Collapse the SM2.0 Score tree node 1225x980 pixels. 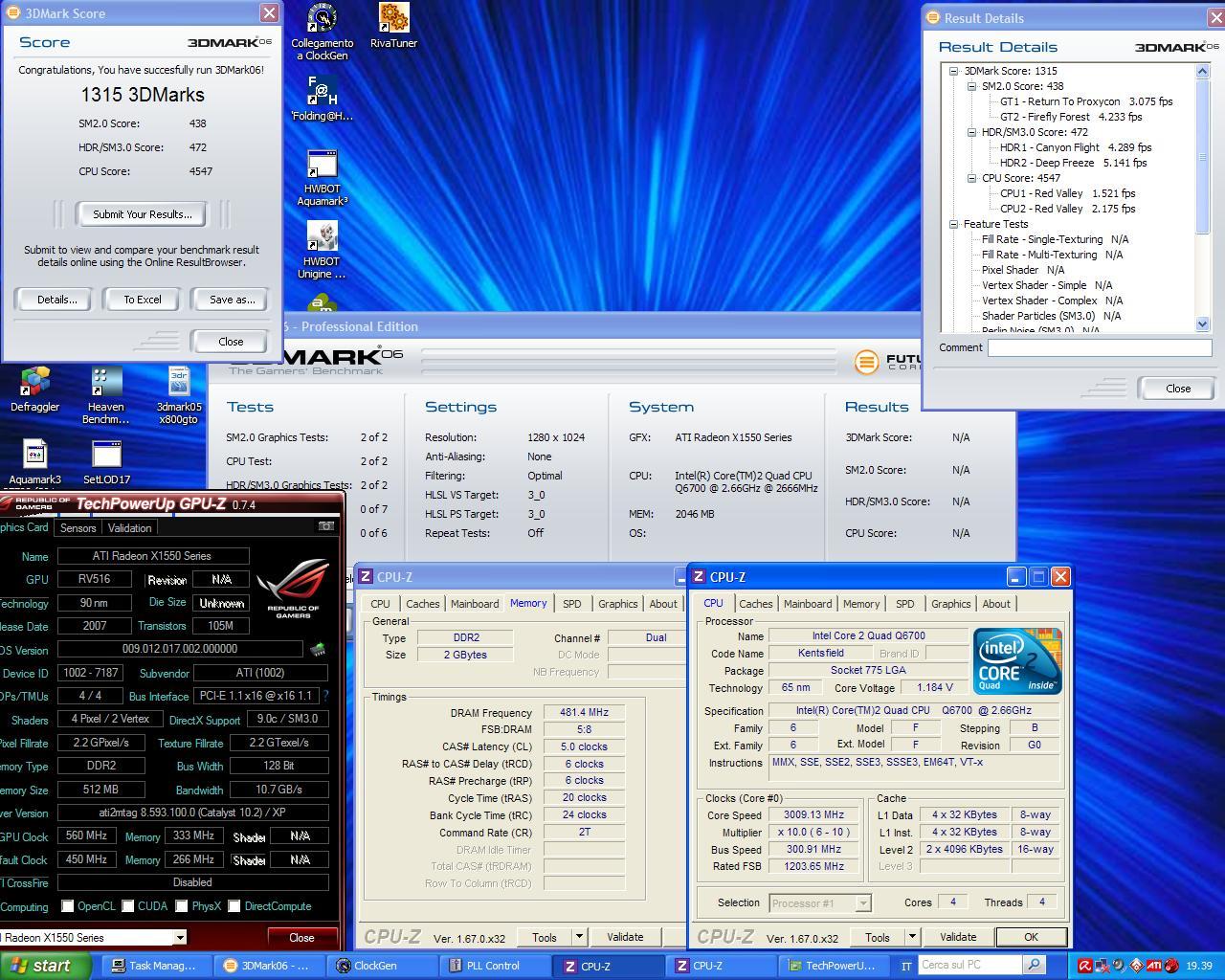(x=972, y=86)
